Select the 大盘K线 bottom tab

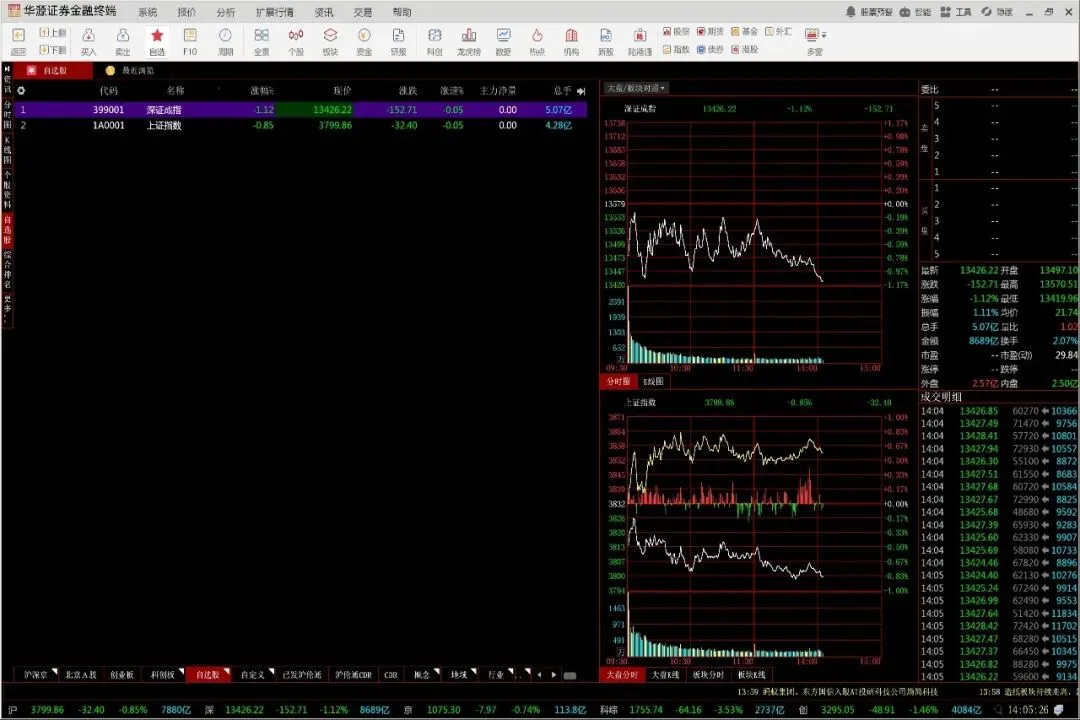(665, 675)
